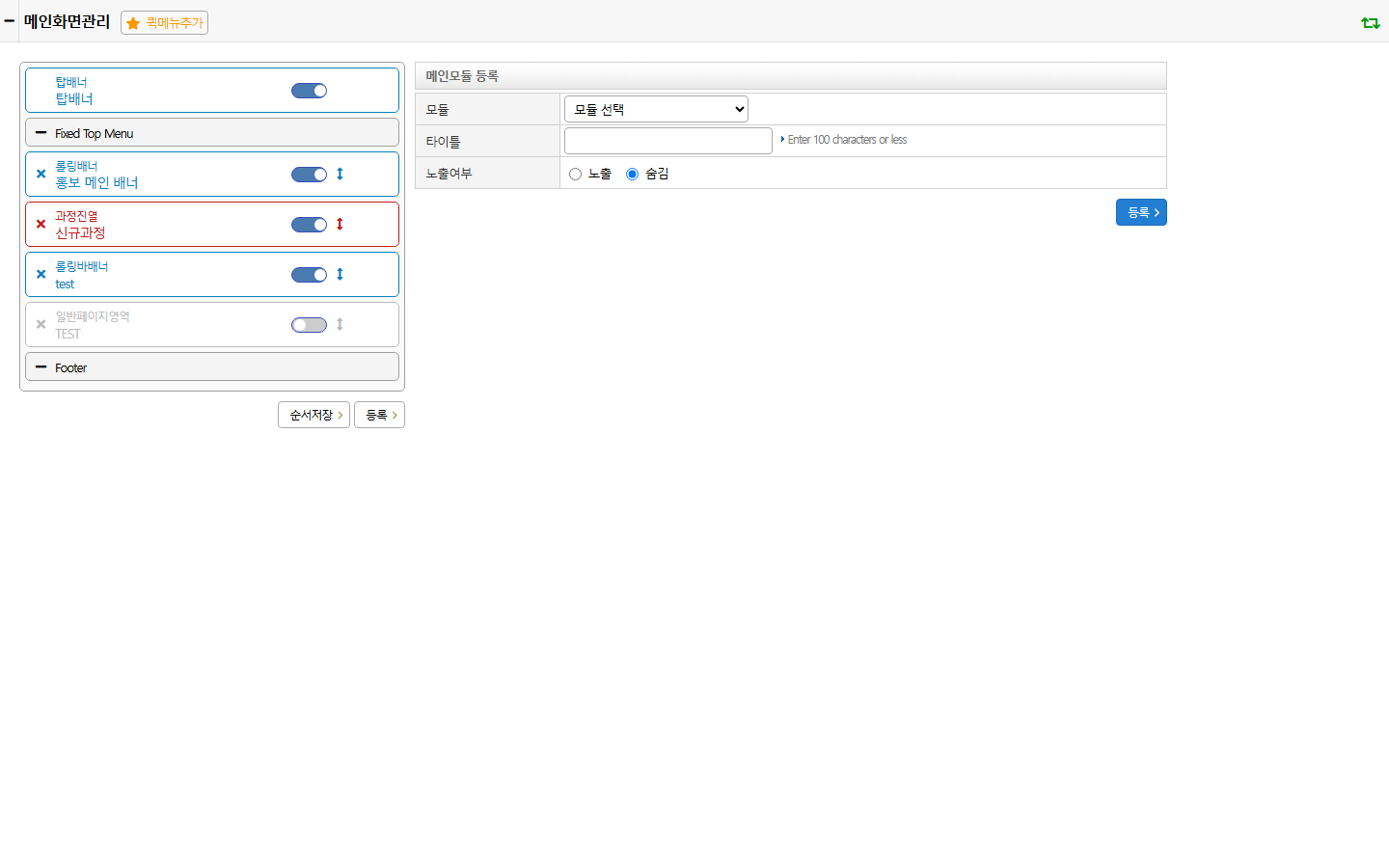Image resolution: width=1389 pixels, height=868 pixels.
Task: Click the 순서저장 button
Action: [x=313, y=415]
